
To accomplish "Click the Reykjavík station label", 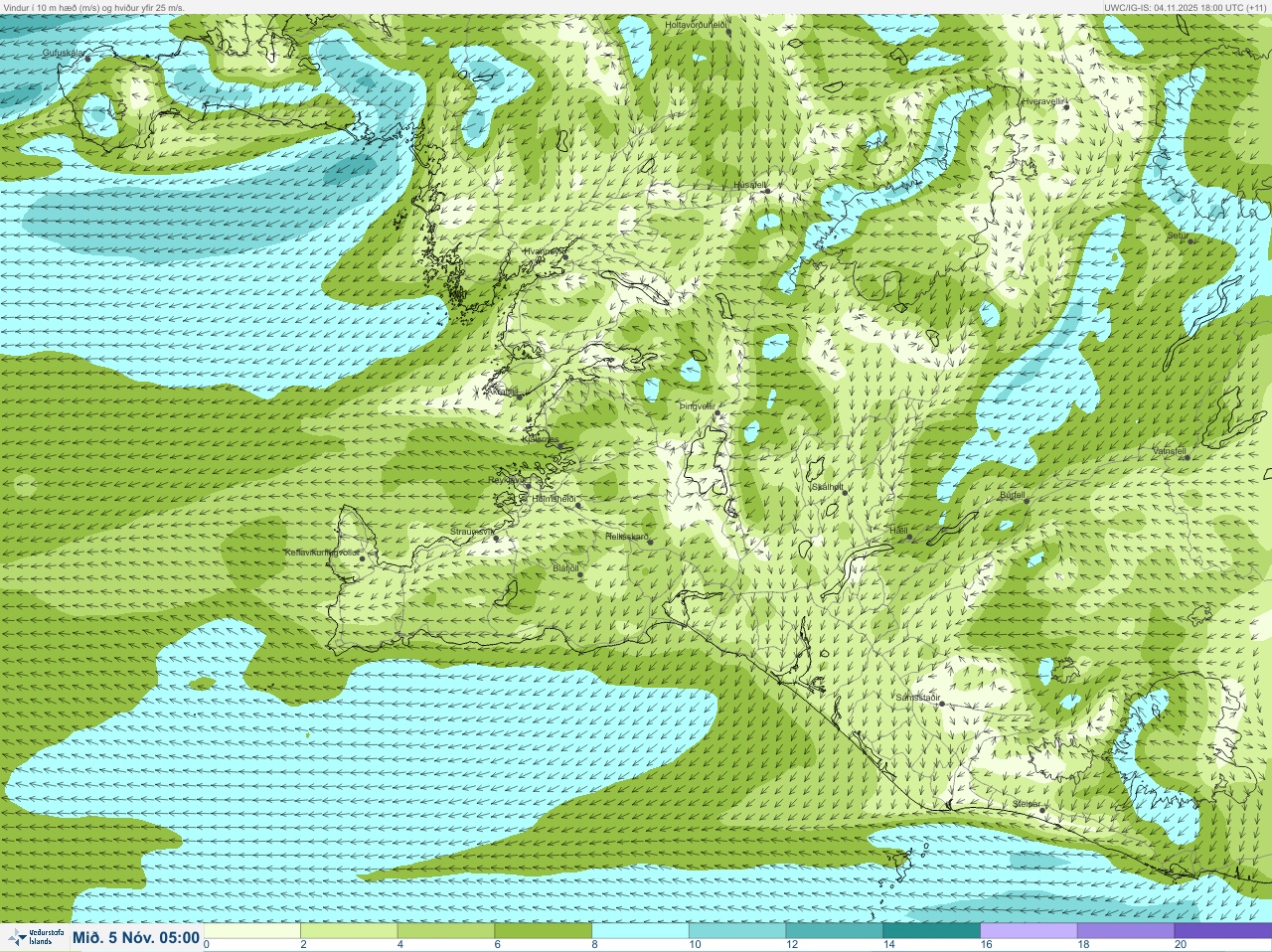I will point(506,480).
